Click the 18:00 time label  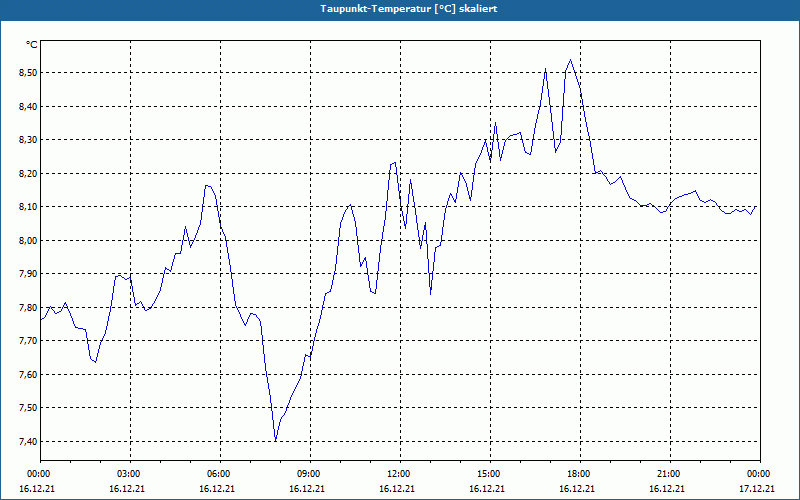[577, 474]
